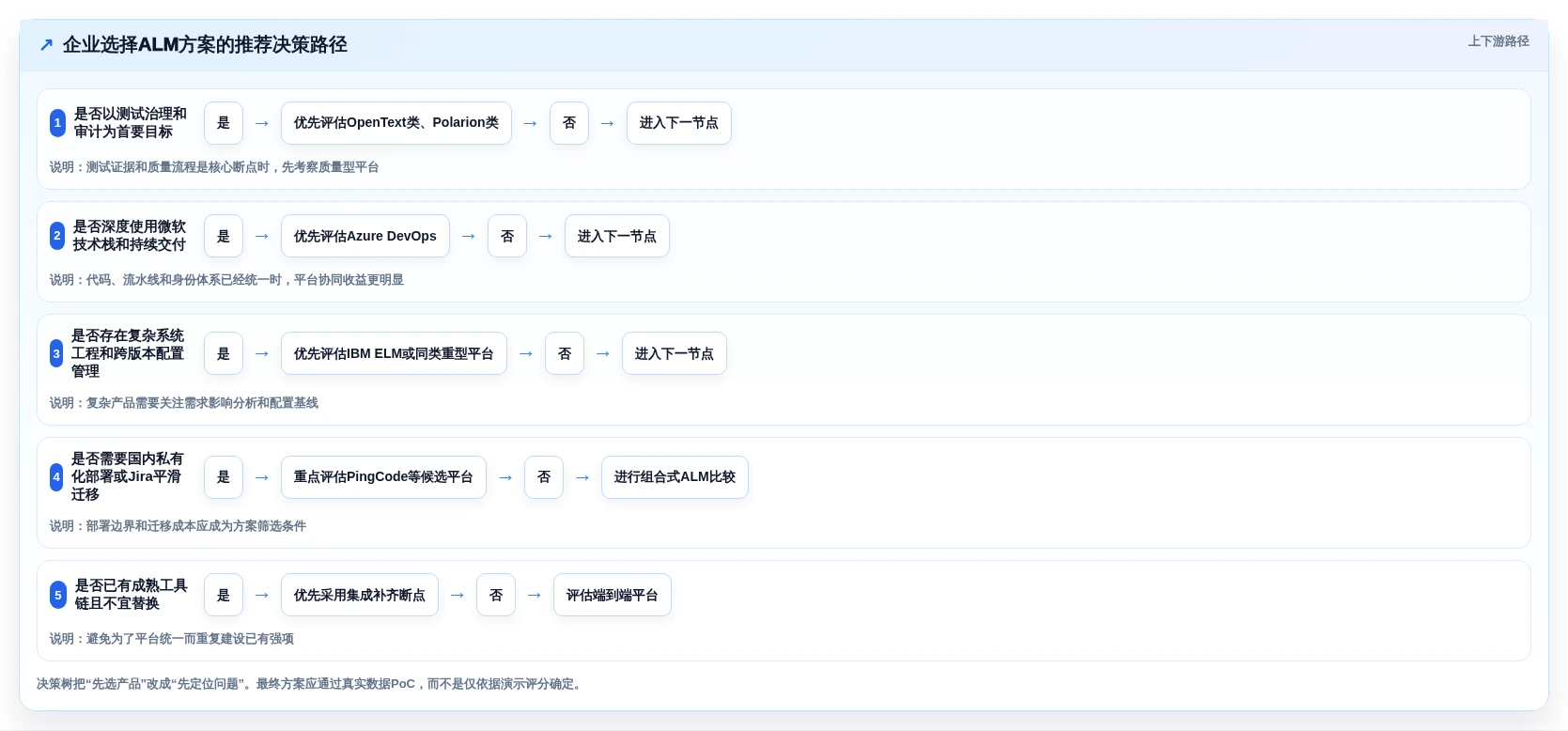The image size is (1568, 731).
Task: Click footer text about 决策树 and PoC
Action: click(311, 684)
